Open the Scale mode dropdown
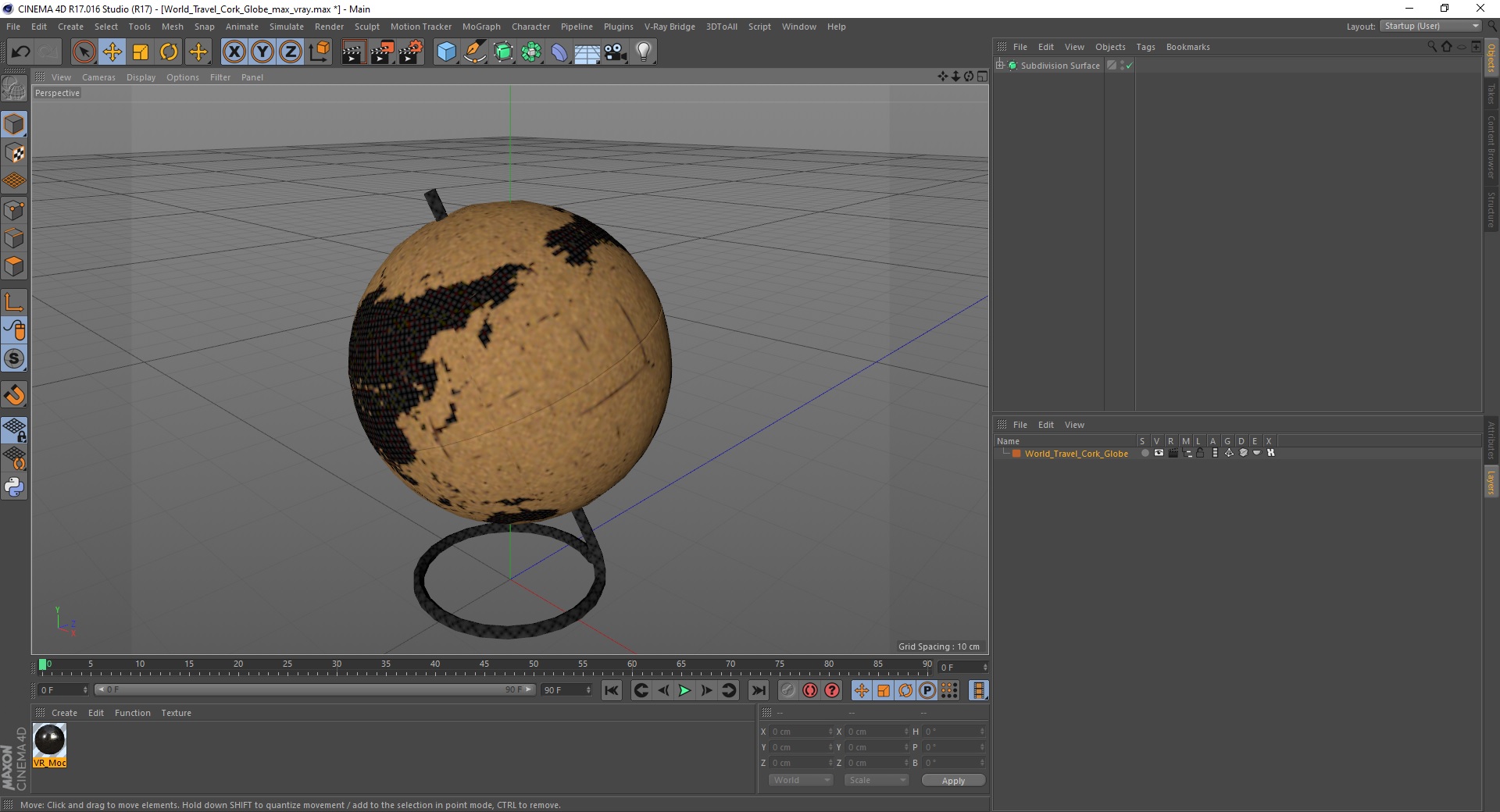 click(877, 780)
